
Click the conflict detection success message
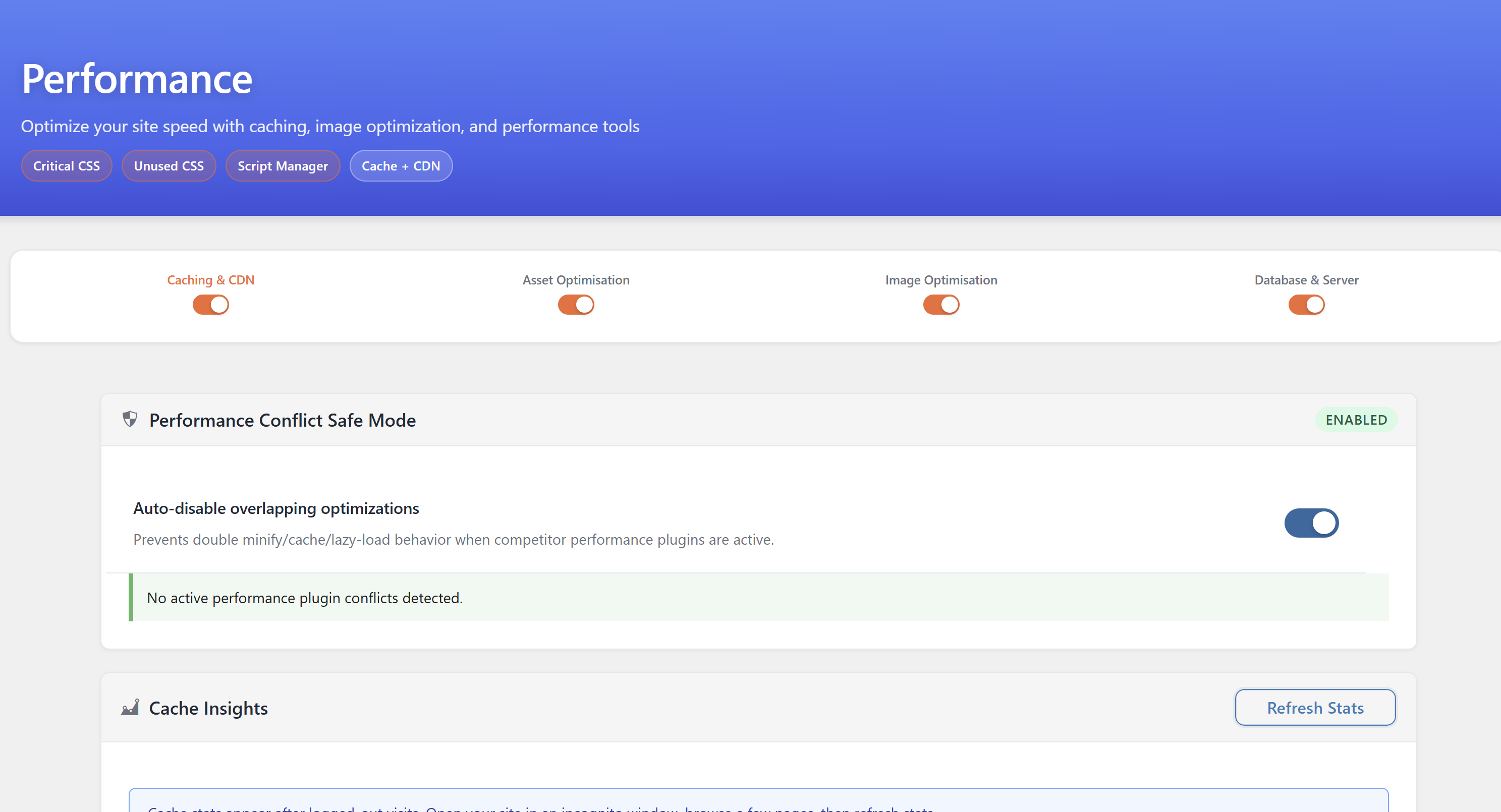tap(304, 598)
